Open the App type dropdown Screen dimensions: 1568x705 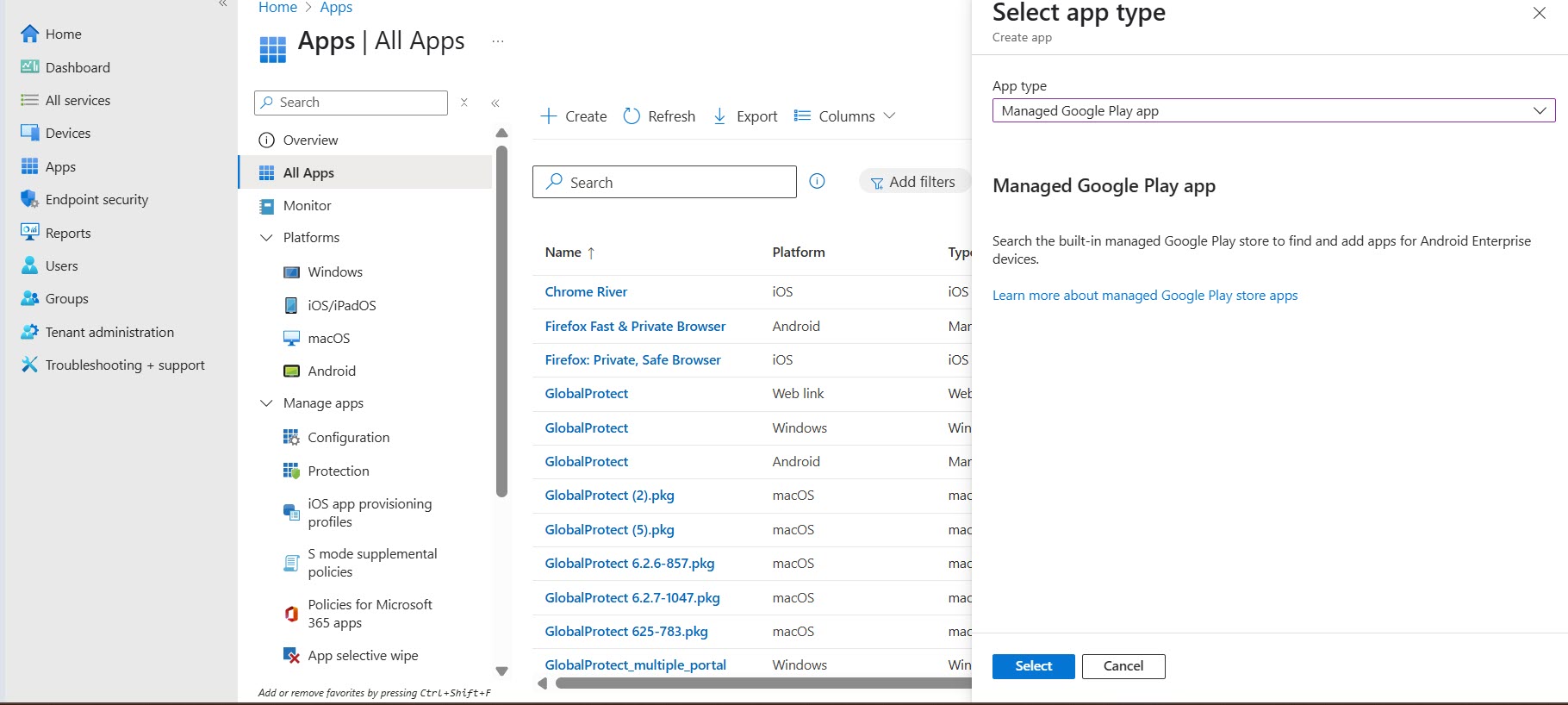coord(1272,111)
